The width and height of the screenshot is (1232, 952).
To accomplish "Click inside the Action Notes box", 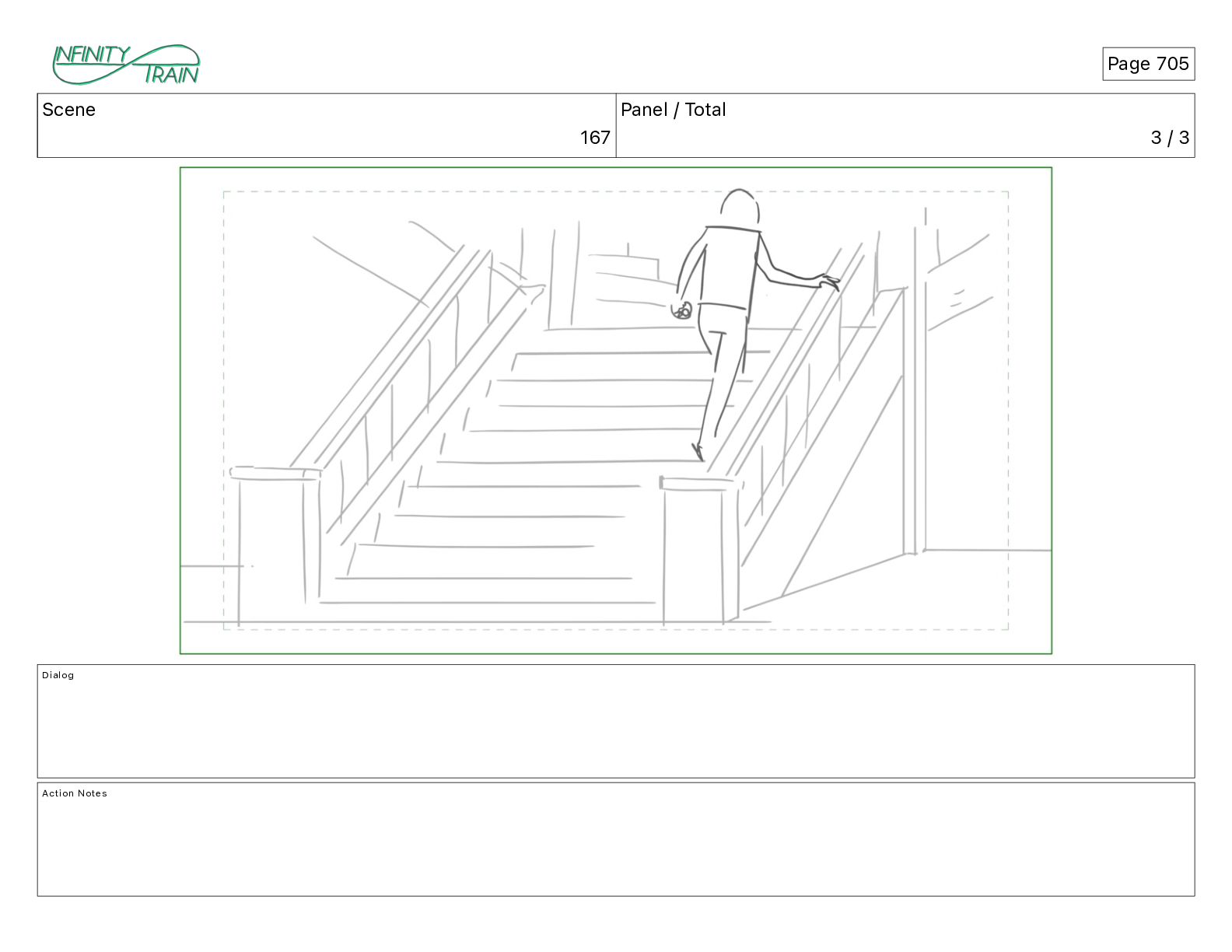I will (x=616, y=839).
